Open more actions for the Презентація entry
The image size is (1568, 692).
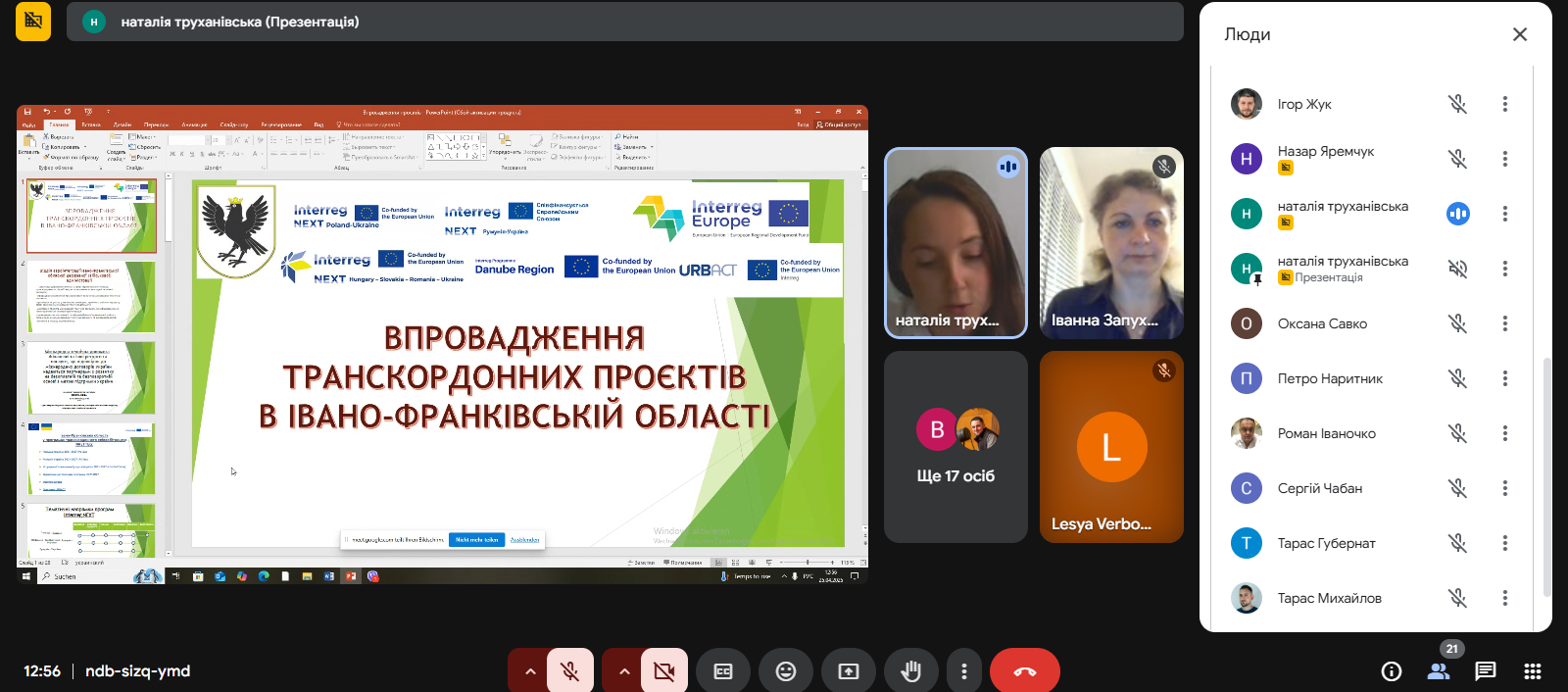point(1505,269)
